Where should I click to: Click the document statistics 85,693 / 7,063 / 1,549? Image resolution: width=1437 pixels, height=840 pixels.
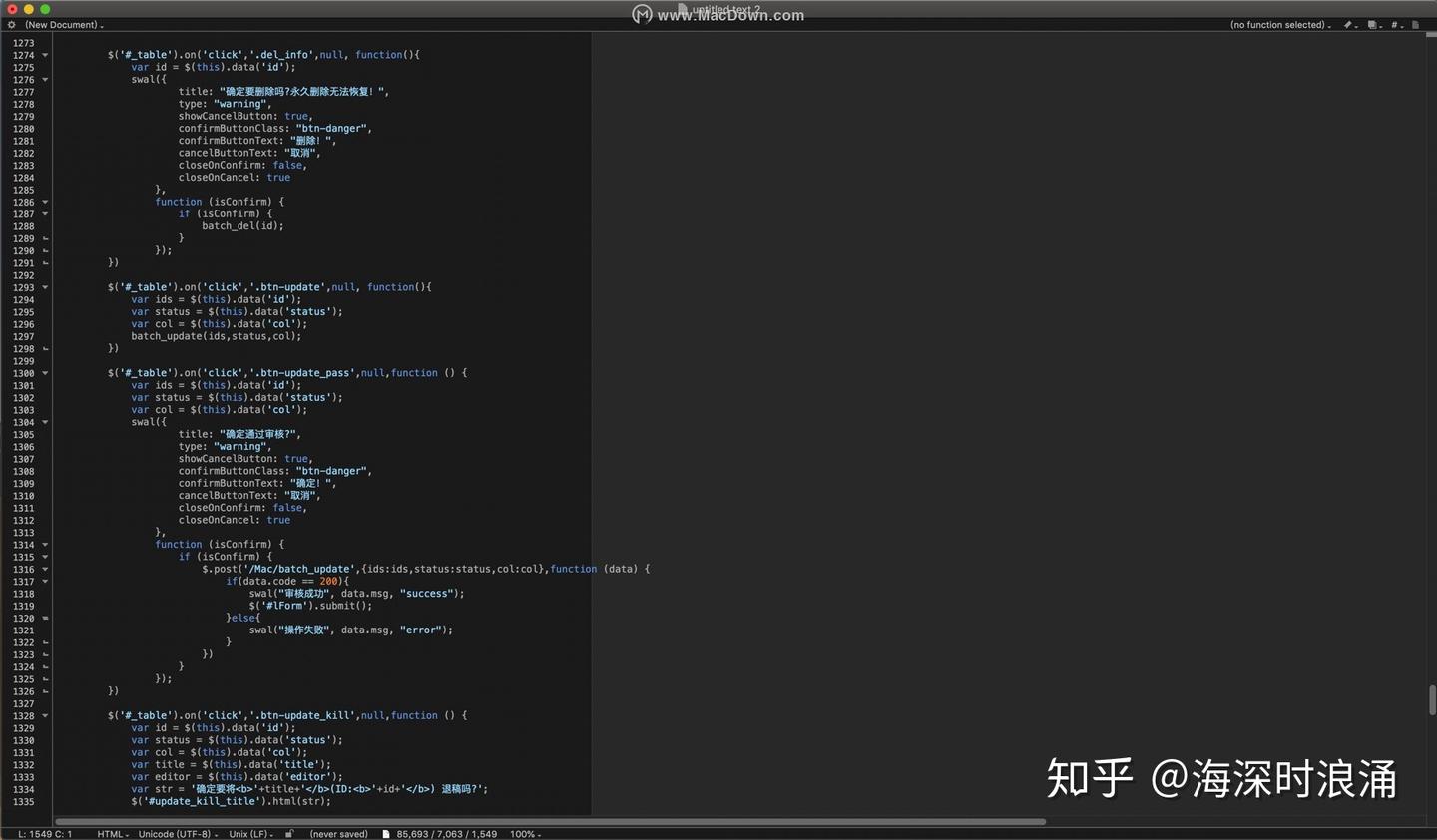446,834
